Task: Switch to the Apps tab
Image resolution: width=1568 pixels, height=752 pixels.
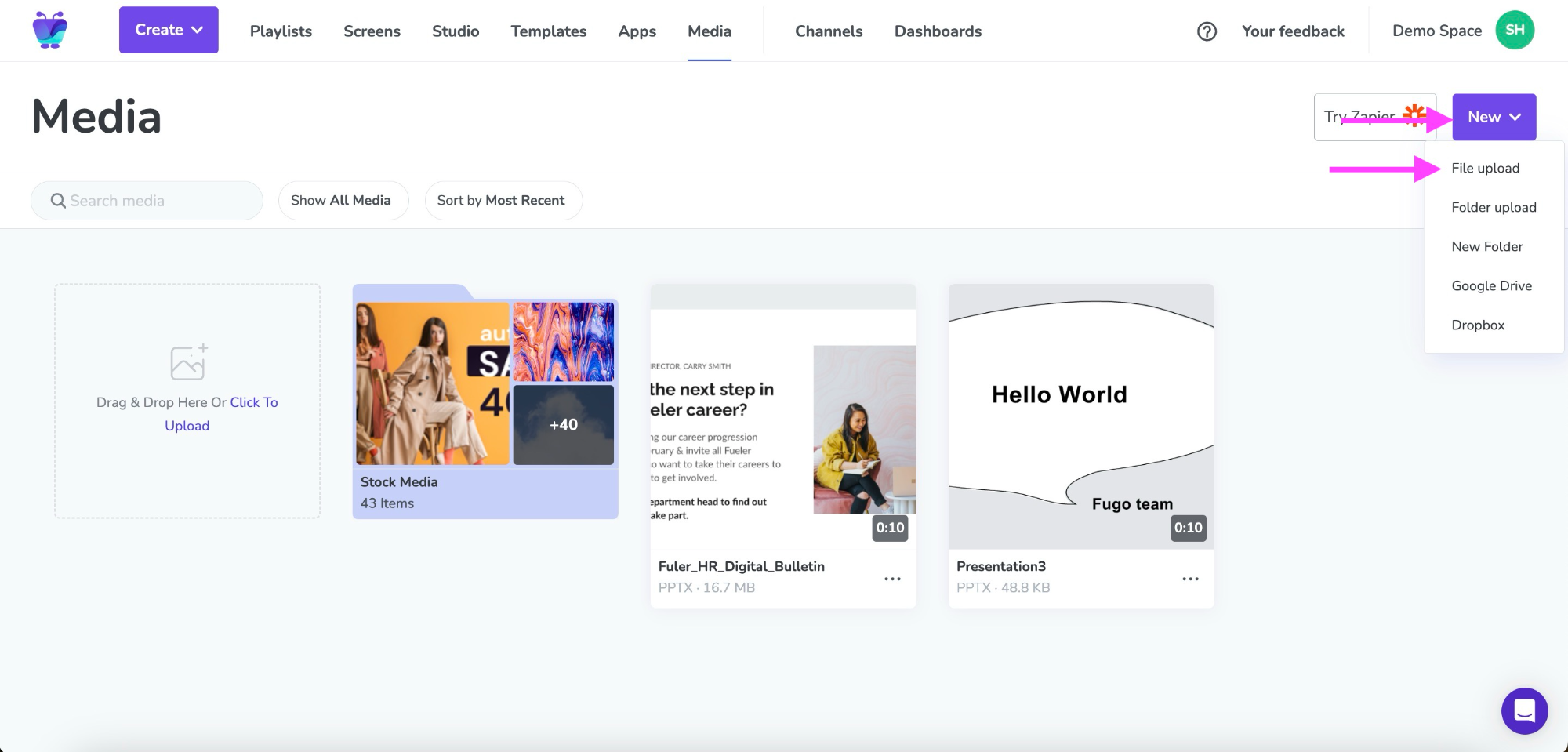Action: click(637, 31)
